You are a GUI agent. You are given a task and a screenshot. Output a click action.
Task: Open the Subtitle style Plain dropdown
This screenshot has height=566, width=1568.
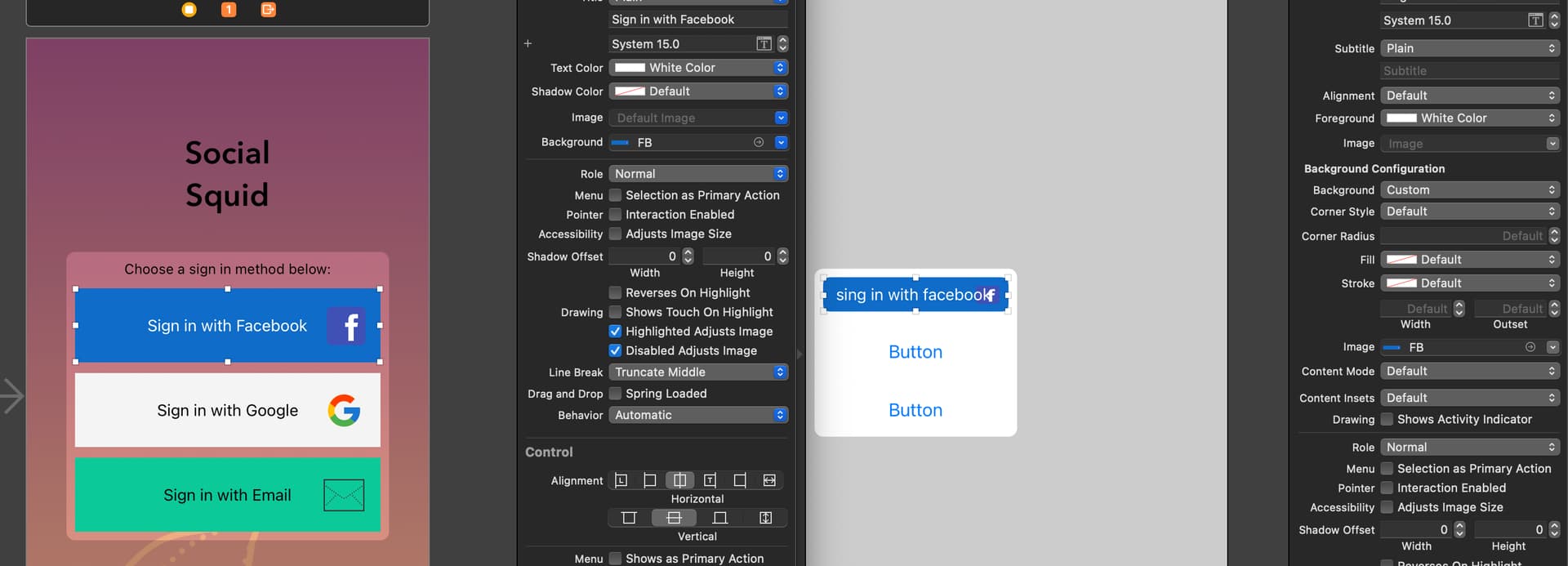coord(1470,48)
